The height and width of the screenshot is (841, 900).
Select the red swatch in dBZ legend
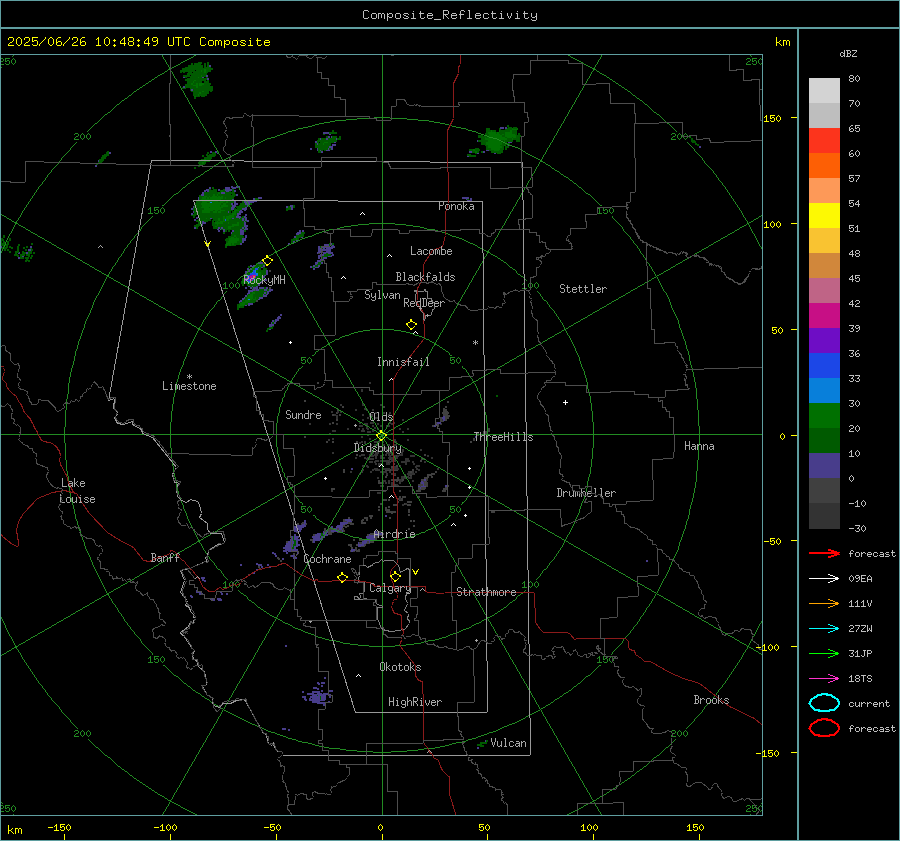coord(824,140)
